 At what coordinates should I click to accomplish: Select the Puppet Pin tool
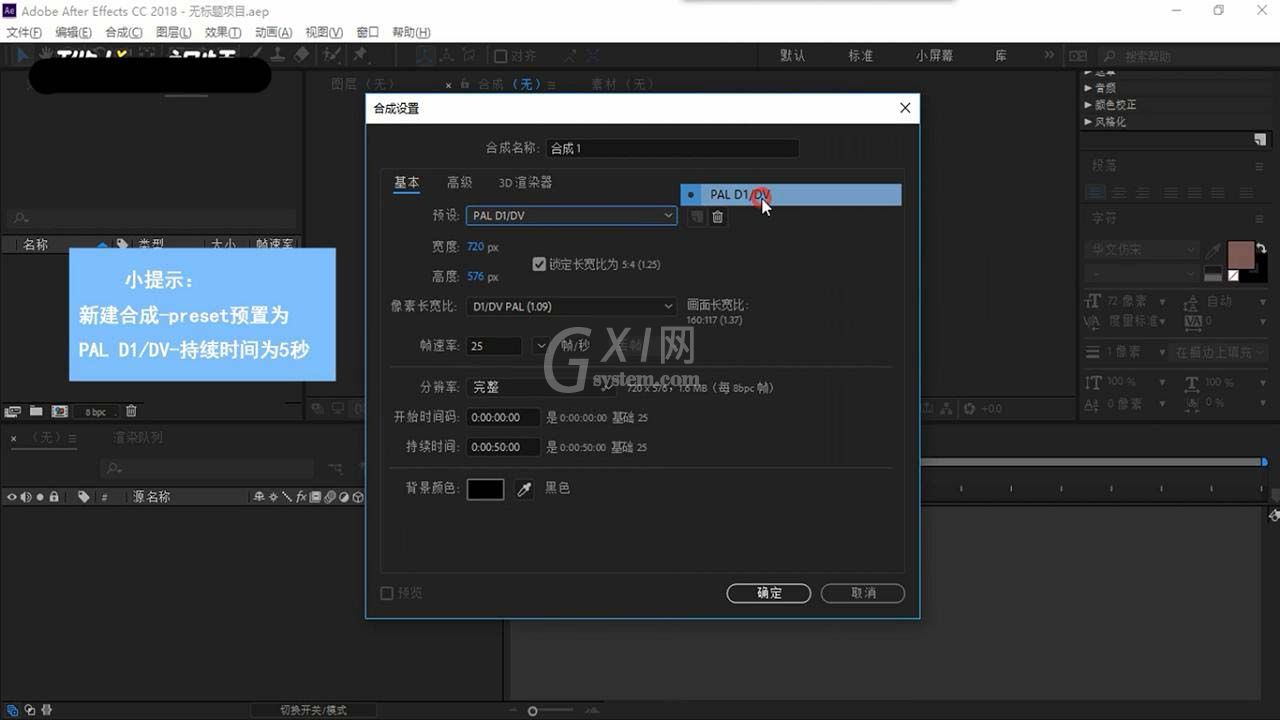point(359,55)
